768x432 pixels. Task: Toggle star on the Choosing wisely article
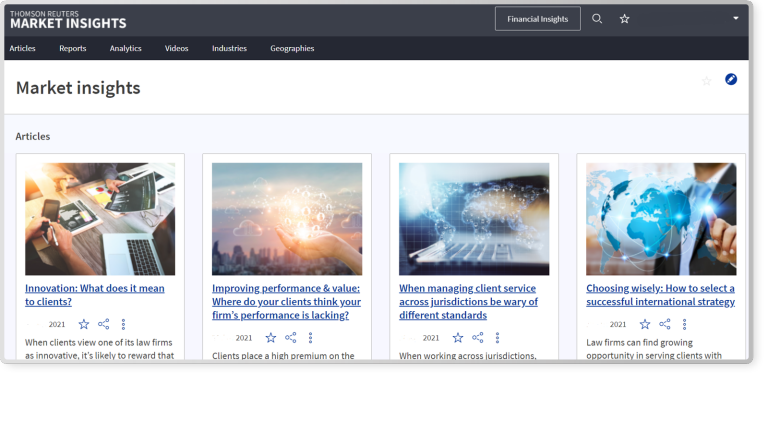tap(645, 324)
